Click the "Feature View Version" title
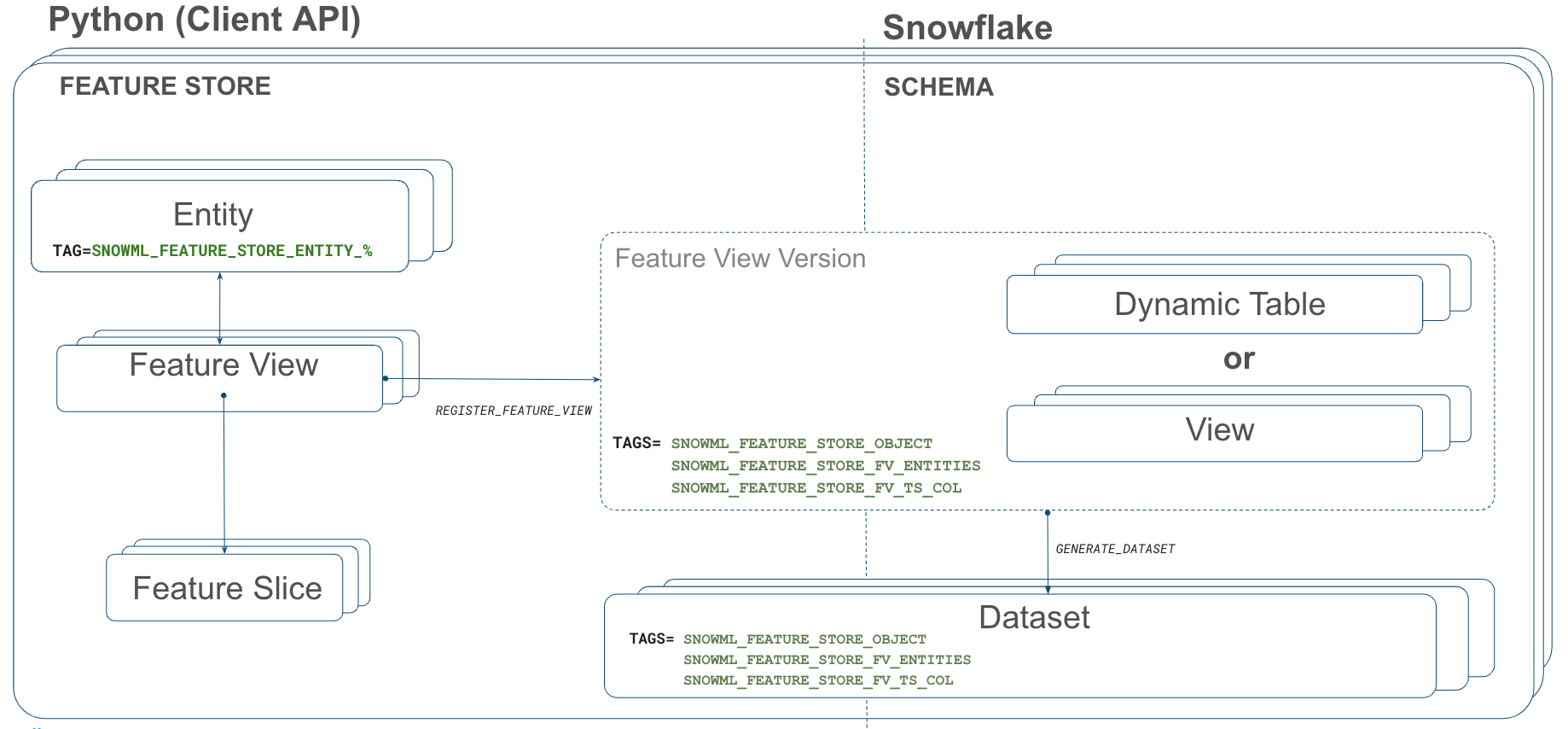 (x=740, y=259)
